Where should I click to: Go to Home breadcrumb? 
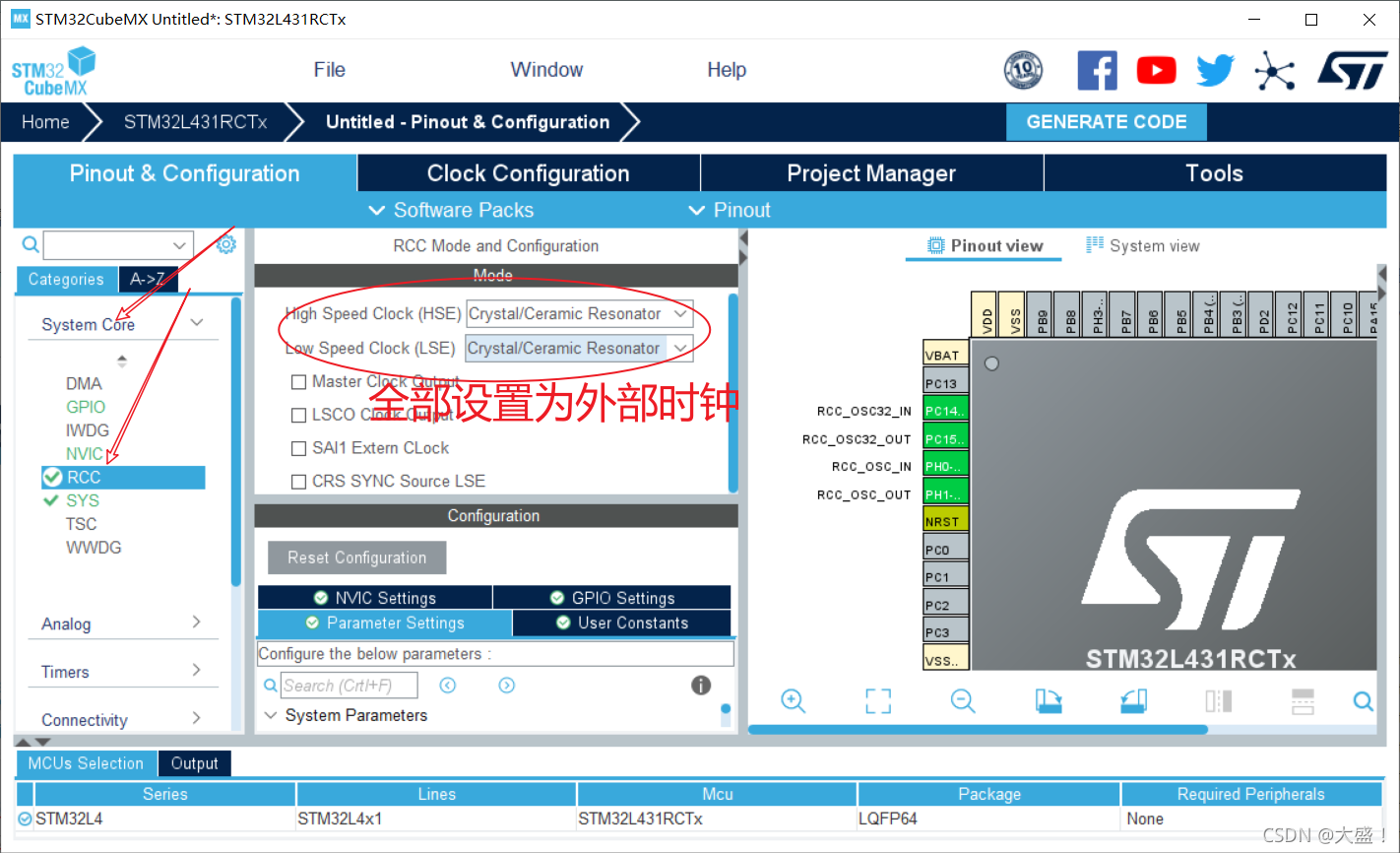(45, 122)
